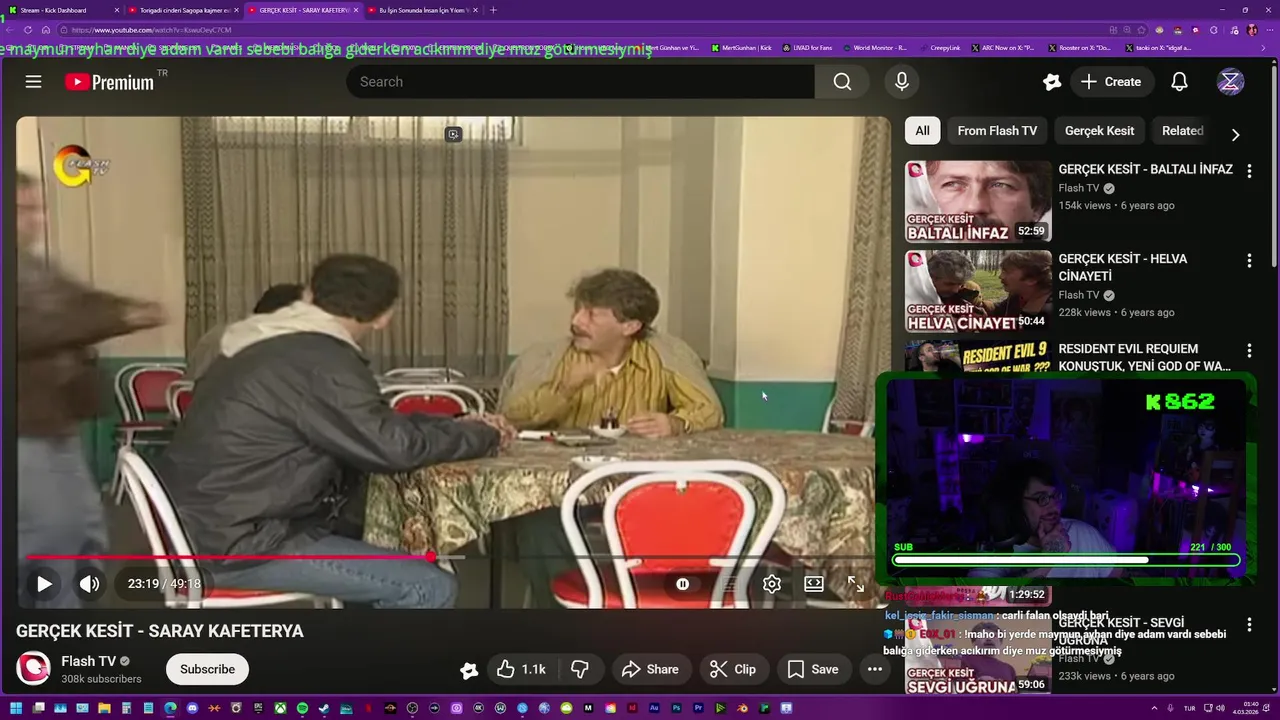Open YouTube notifications bell

[1179, 82]
